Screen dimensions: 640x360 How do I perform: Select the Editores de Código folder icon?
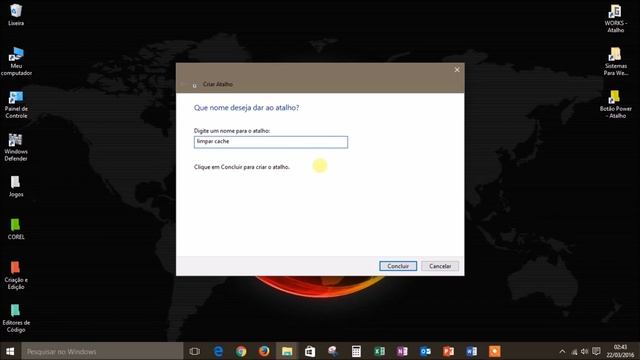point(16,318)
